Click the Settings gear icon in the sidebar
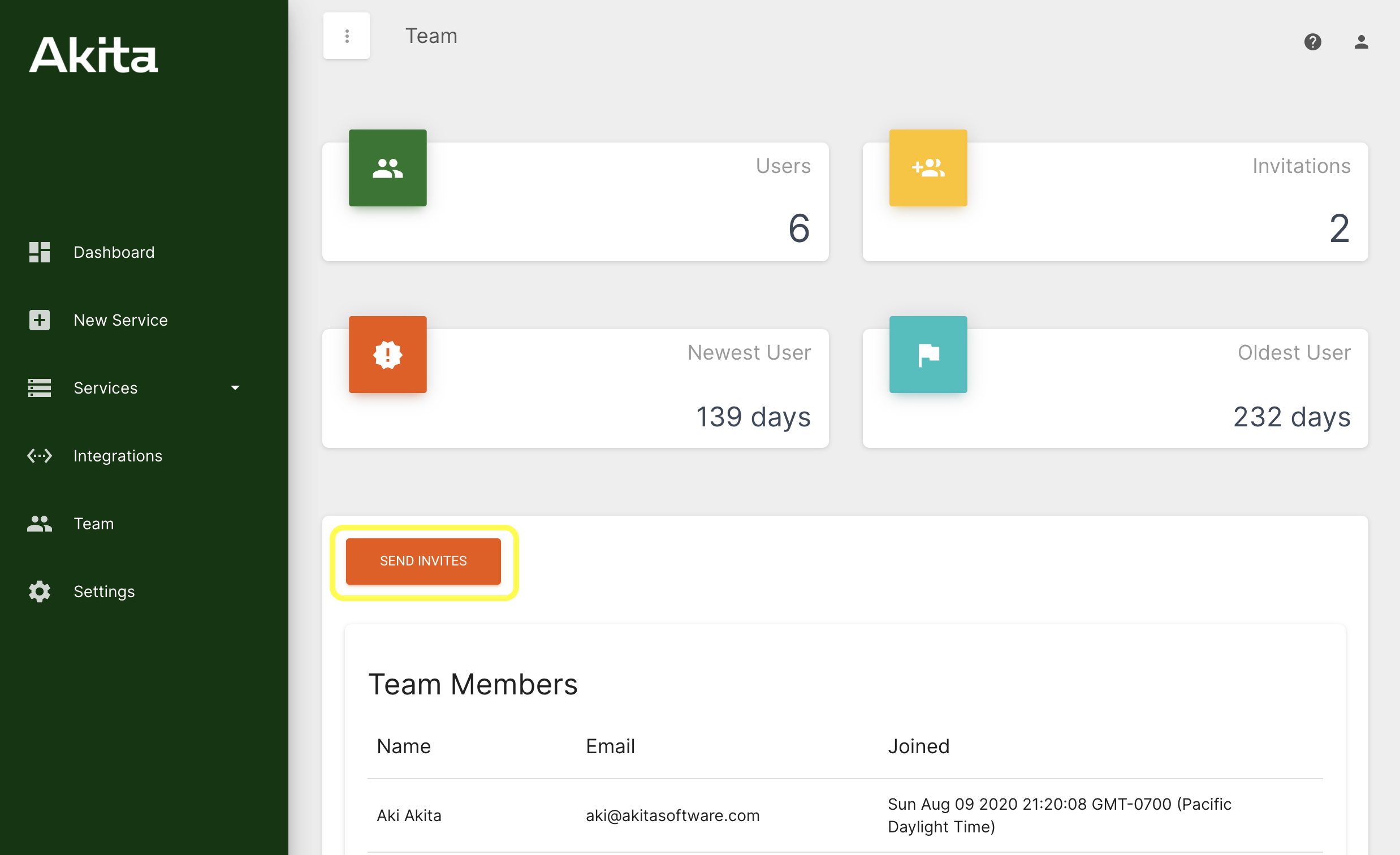Screen dimensions: 1400x855 [39, 591]
